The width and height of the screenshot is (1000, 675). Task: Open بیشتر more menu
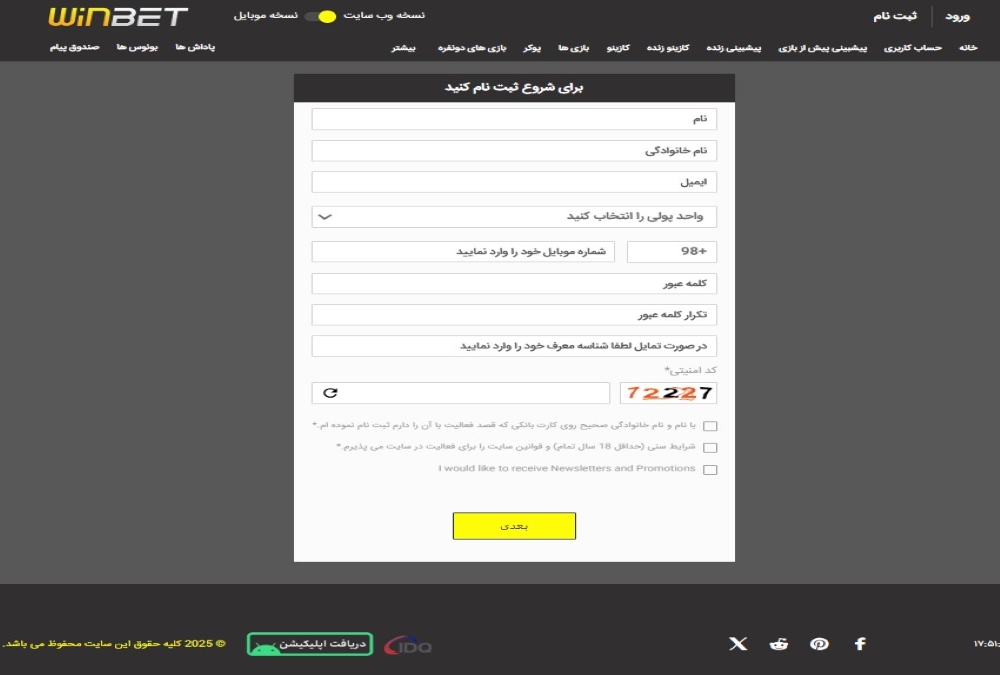click(403, 48)
